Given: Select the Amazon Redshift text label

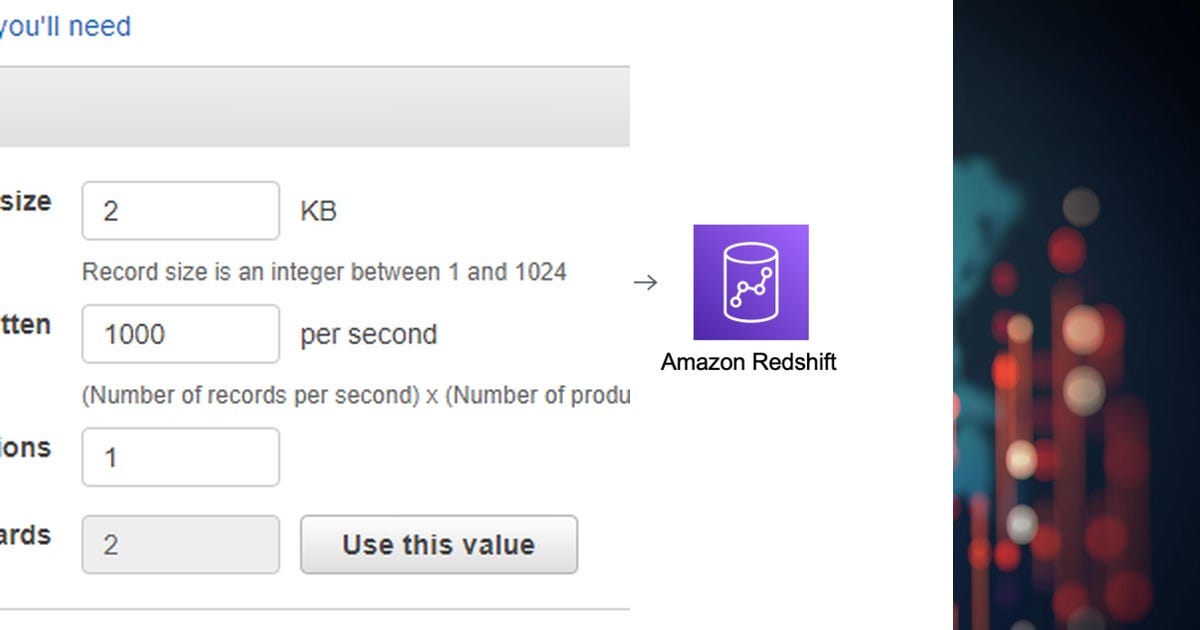Looking at the screenshot, I should [749, 362].
